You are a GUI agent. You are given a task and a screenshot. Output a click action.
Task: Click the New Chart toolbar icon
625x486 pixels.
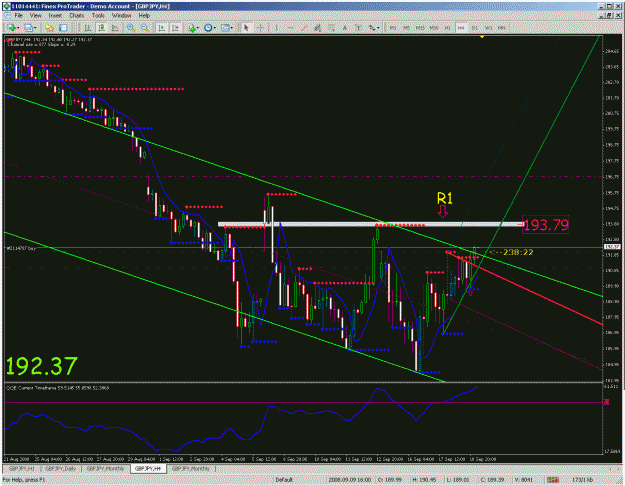11,28
